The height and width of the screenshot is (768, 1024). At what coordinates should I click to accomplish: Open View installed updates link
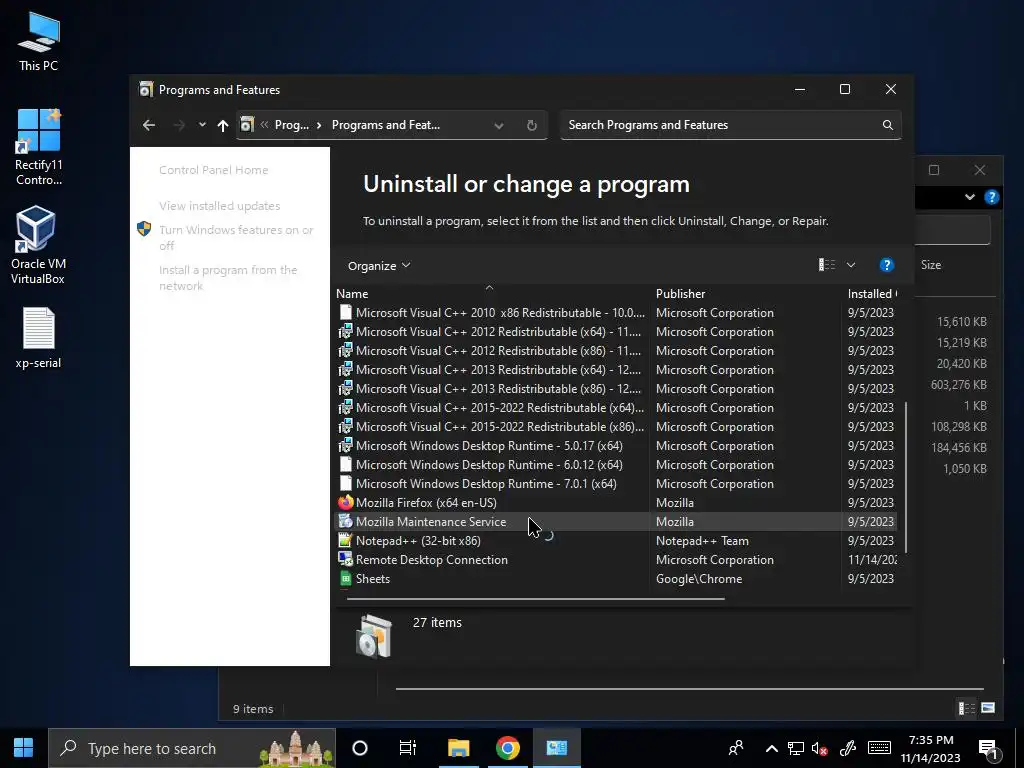(x=219, y=206)
